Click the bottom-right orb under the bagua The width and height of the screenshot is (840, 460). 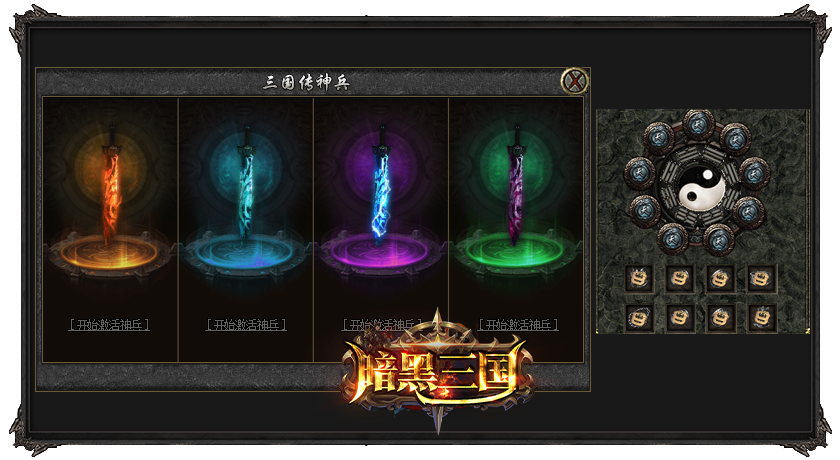[719, 239]
